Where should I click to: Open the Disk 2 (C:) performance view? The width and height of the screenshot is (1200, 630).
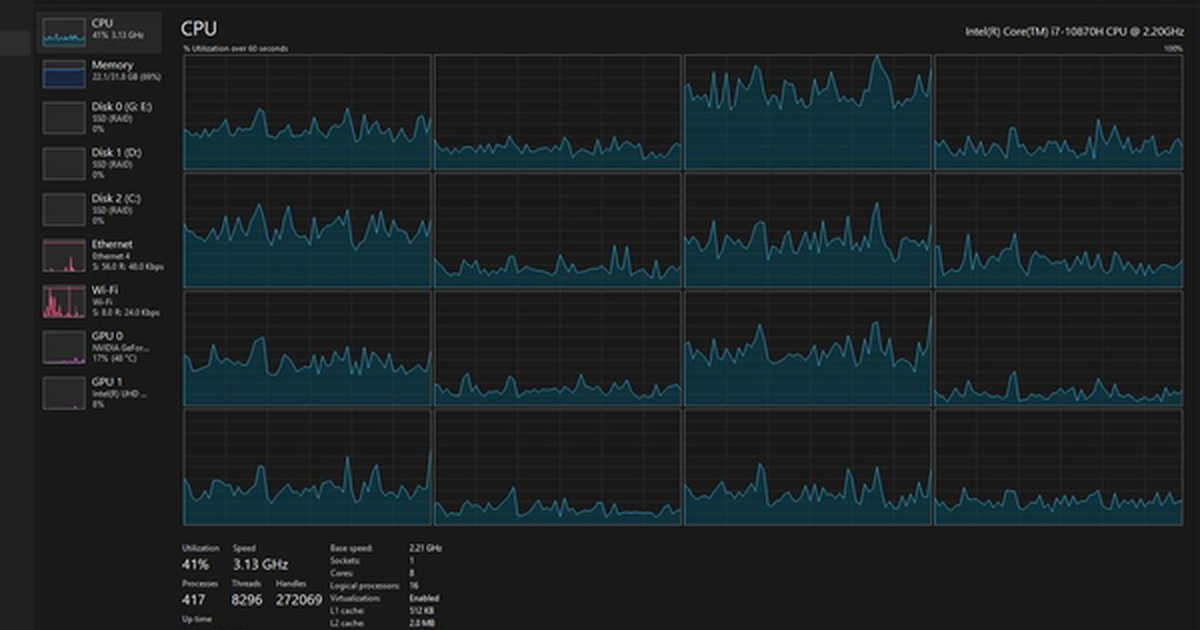coord(99,209)
